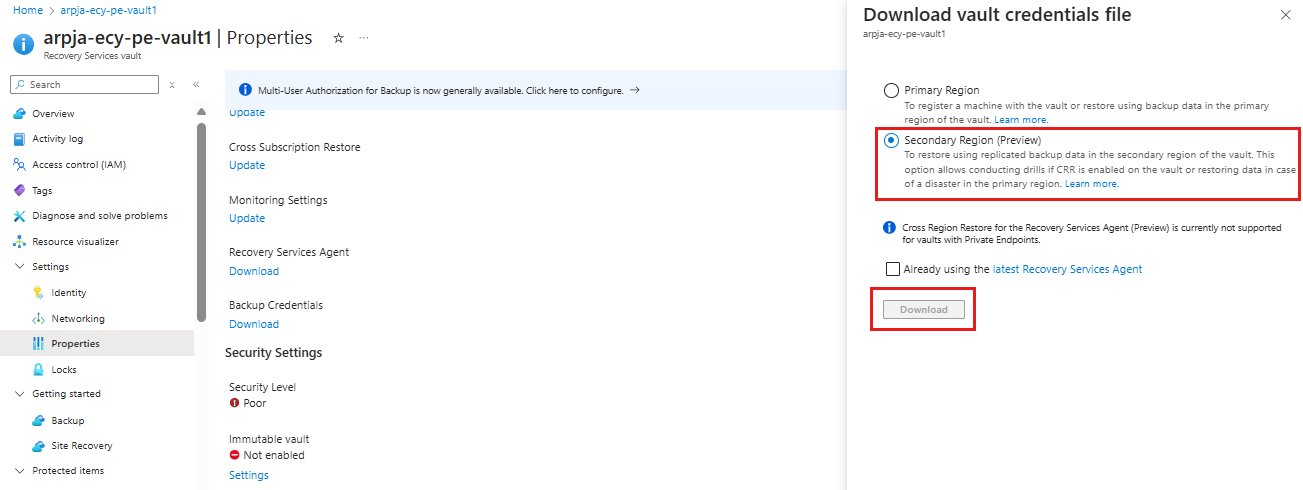Click the Diagnose and solve problems icon
Screen dimensions: 1303x490
pos(19,216)
